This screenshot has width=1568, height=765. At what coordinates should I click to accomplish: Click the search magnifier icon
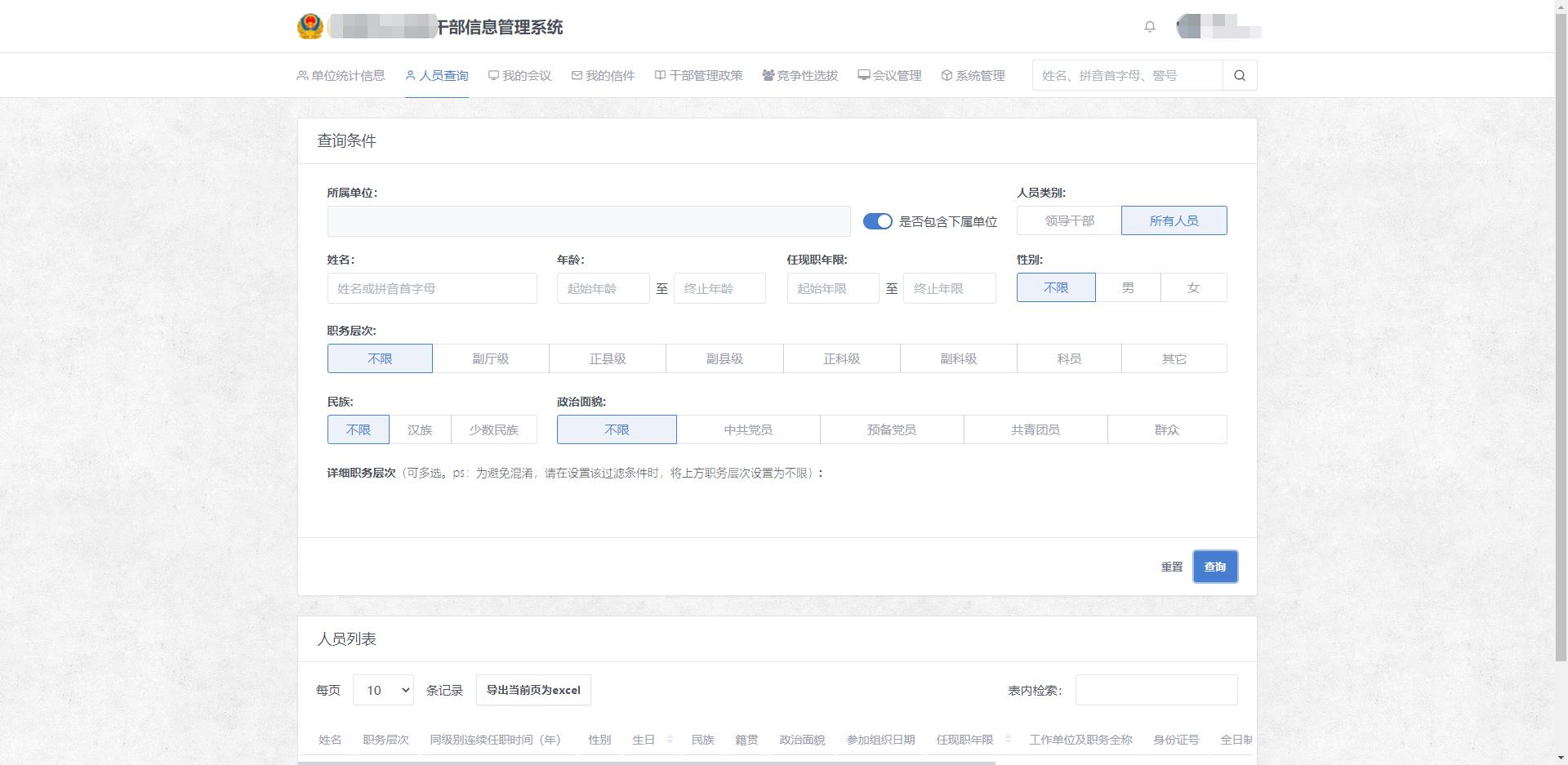[x=1239, y=76]
